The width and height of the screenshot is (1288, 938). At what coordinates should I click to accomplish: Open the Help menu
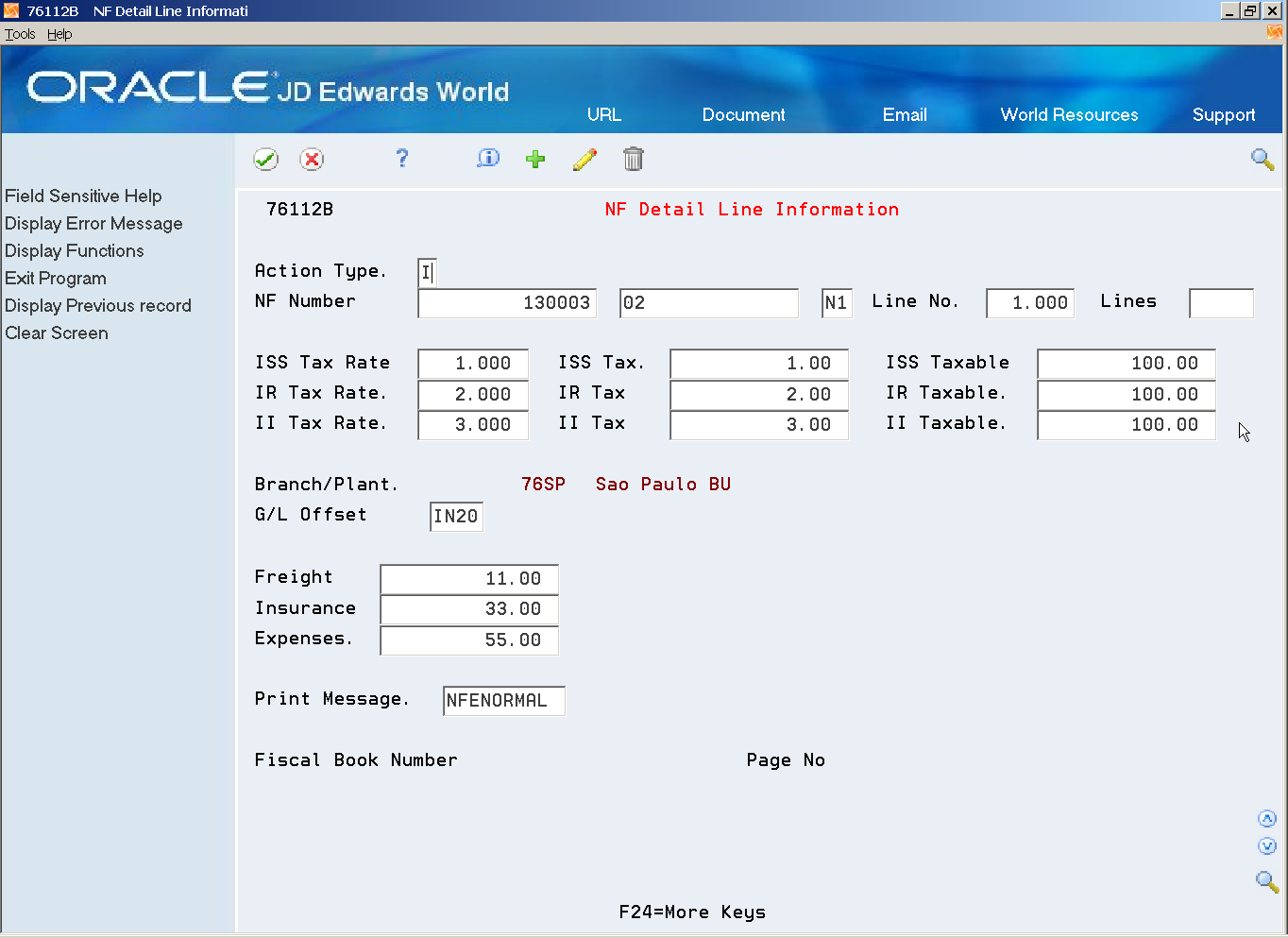[x=59, y=34]
